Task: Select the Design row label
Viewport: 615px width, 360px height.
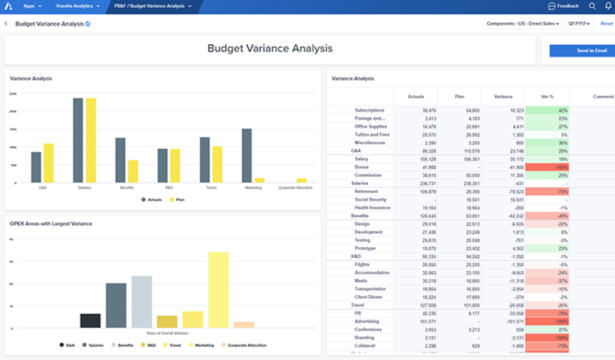Action: tap(362, 224)
